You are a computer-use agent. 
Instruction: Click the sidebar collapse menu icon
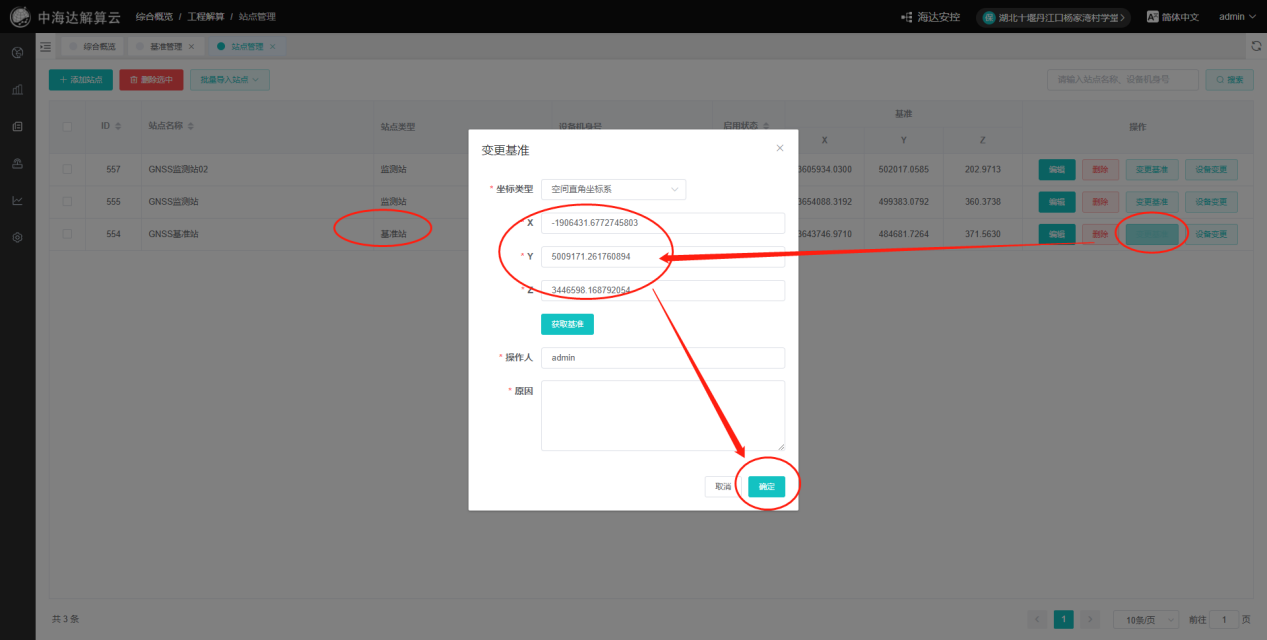[x=45, y=47]
